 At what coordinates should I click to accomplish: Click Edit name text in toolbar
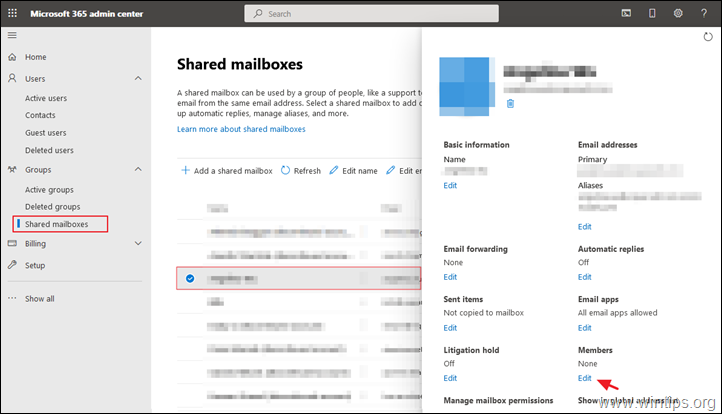pos(360,171)
